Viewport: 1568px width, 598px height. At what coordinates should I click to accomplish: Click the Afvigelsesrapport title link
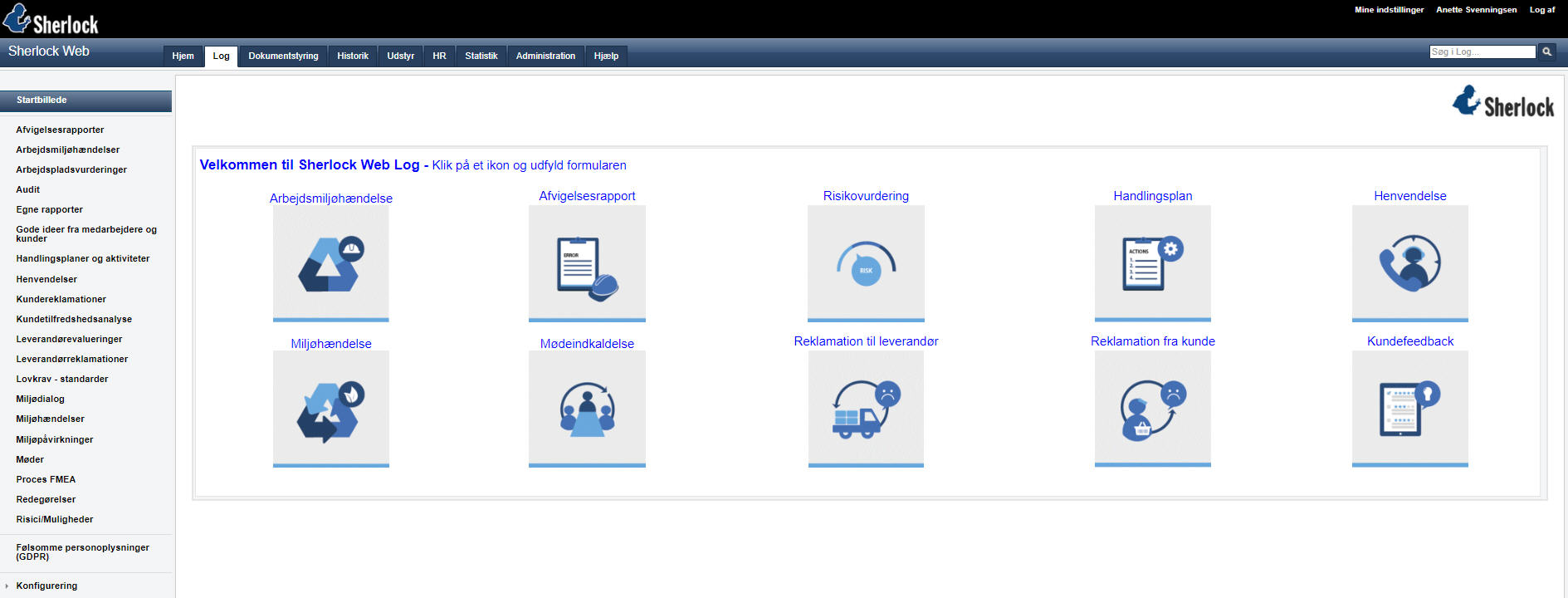point(587,196)
